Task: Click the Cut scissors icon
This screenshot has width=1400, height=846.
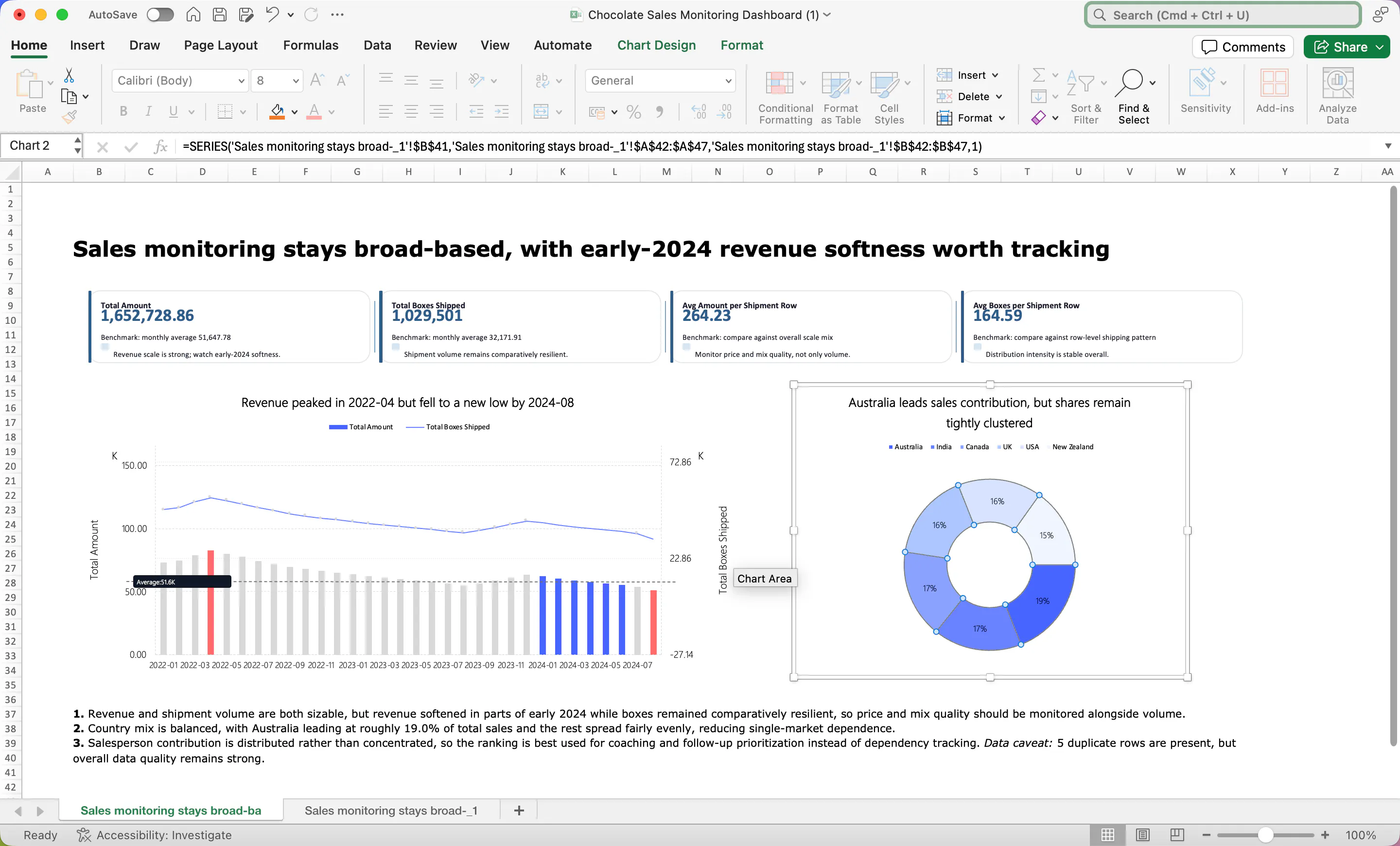Action: (x=69, y=75)
